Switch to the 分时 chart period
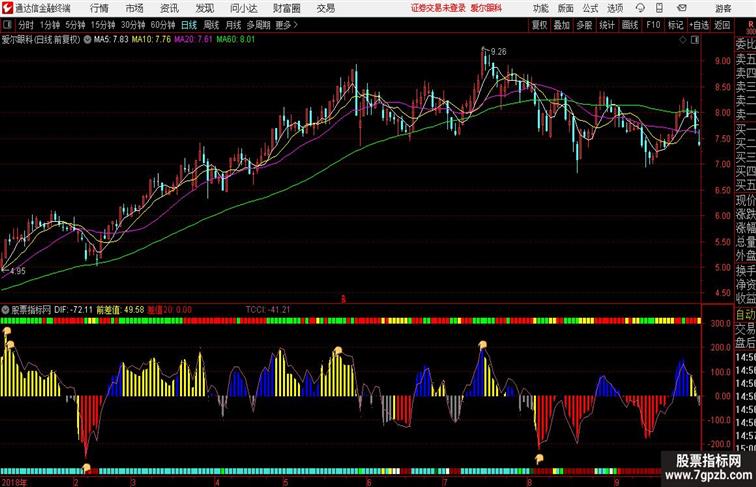 pos(26,25)
